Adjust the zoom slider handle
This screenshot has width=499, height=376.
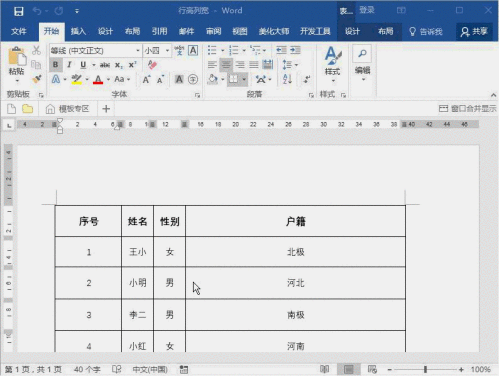pyautogui.click(x=425, y=369)
